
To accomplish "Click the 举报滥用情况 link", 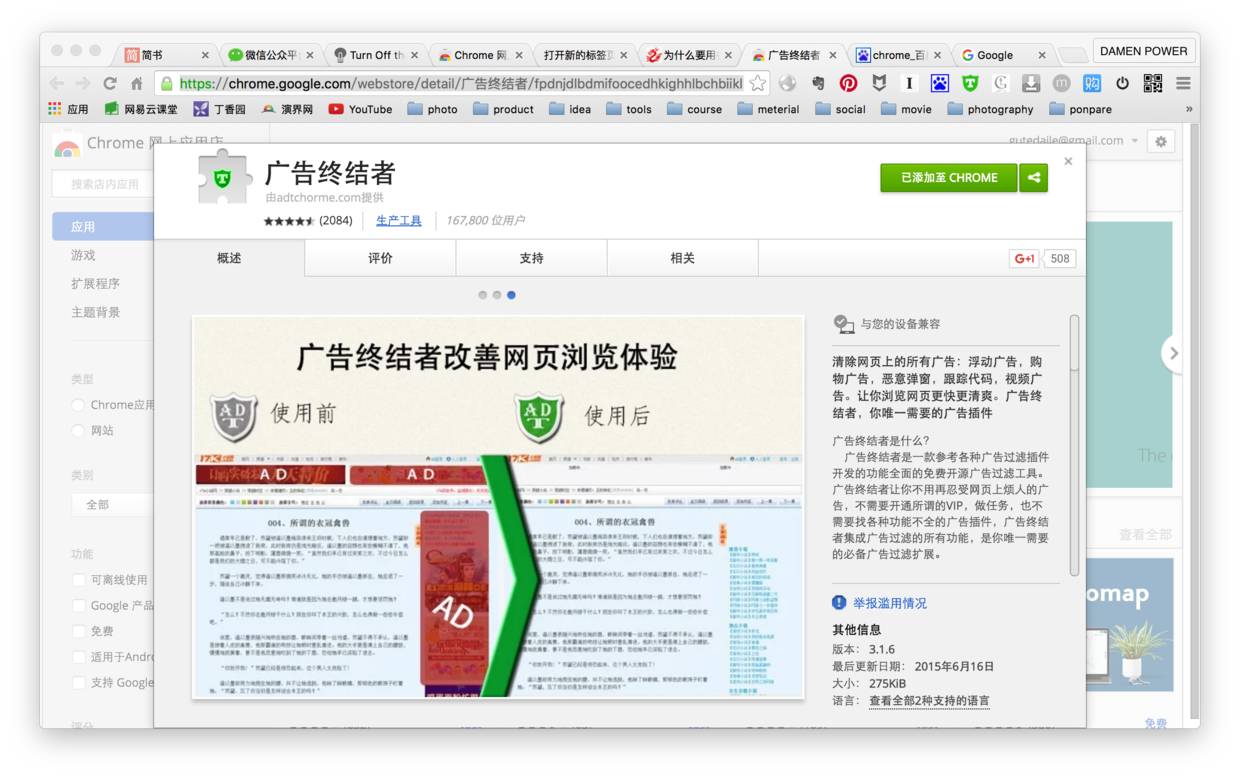I will pos(889,603).
